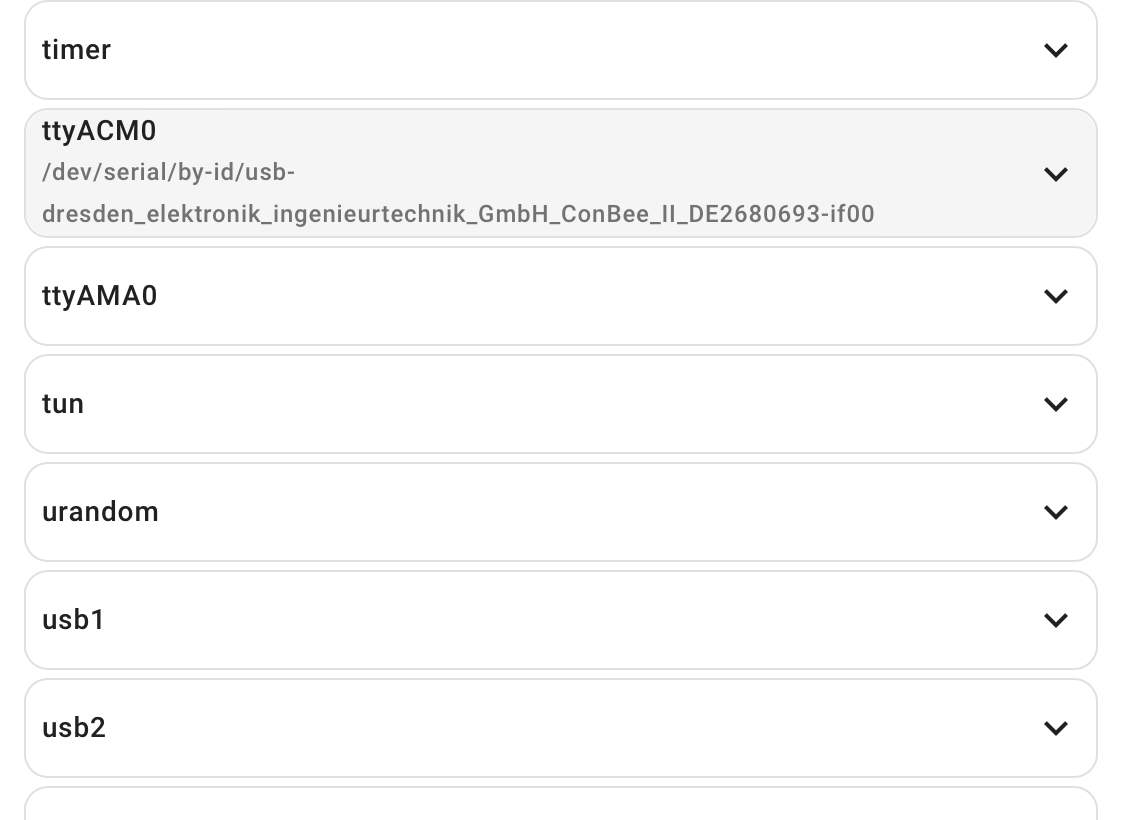Open the partially visible panel below usb2

point(561,804)
